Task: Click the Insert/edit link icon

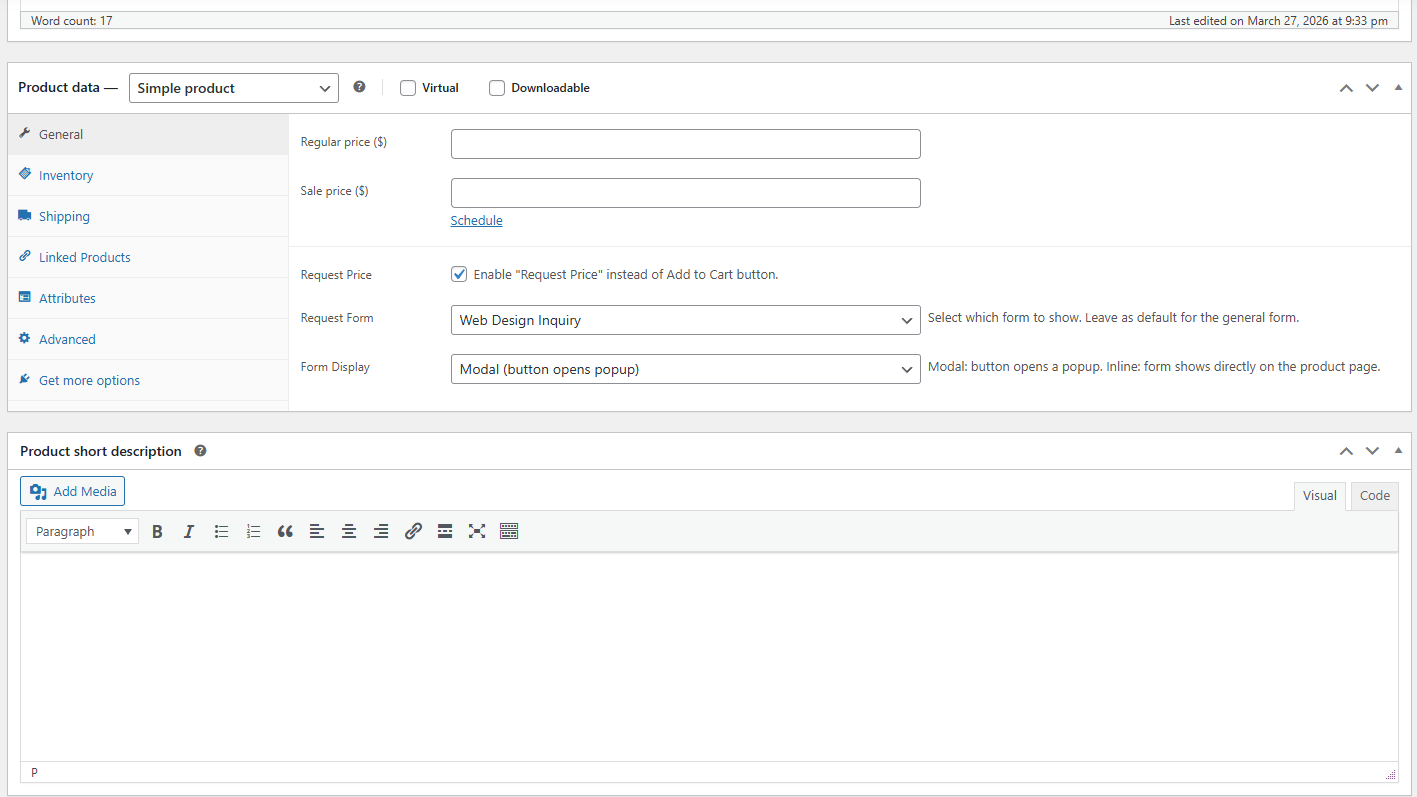Action: (x=413, y=532)
